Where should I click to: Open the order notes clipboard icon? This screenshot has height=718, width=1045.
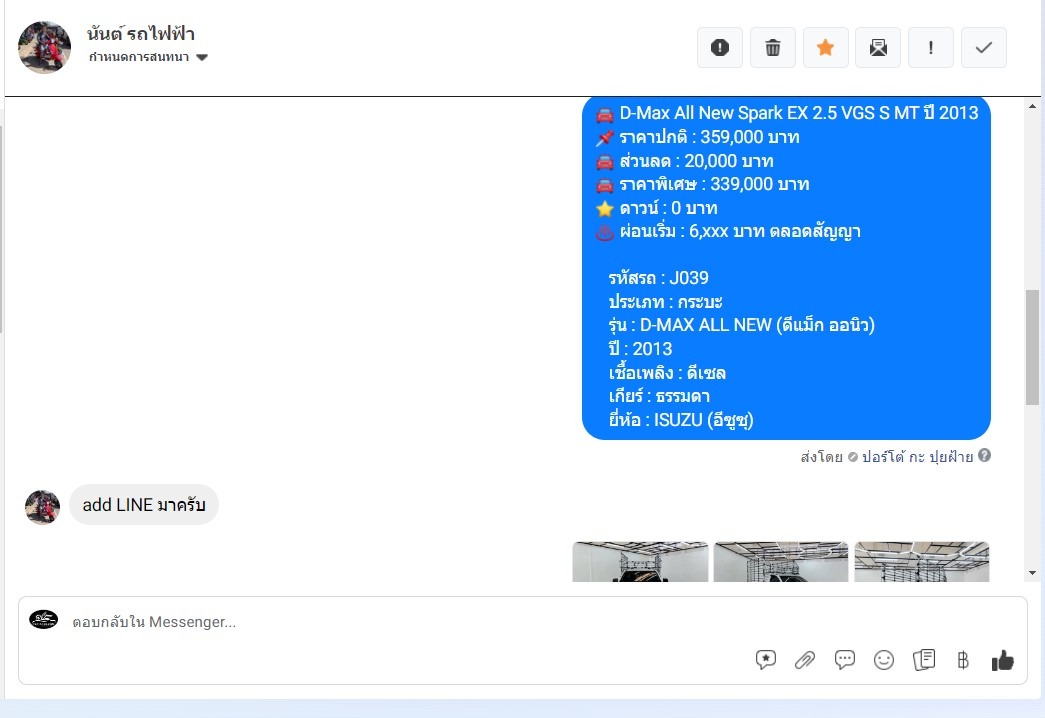click(x=924, y=660)
